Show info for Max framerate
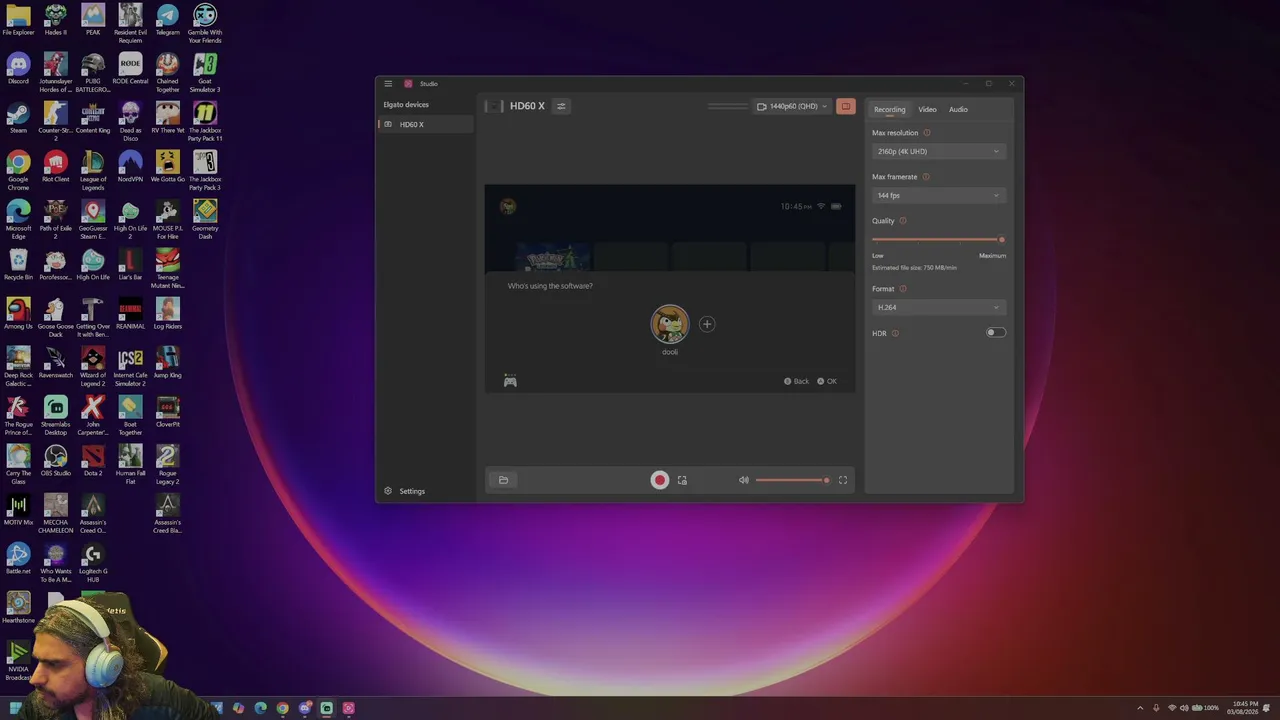Image resolution: width=1280 pixels, height=720 pixels. point(925,177)
